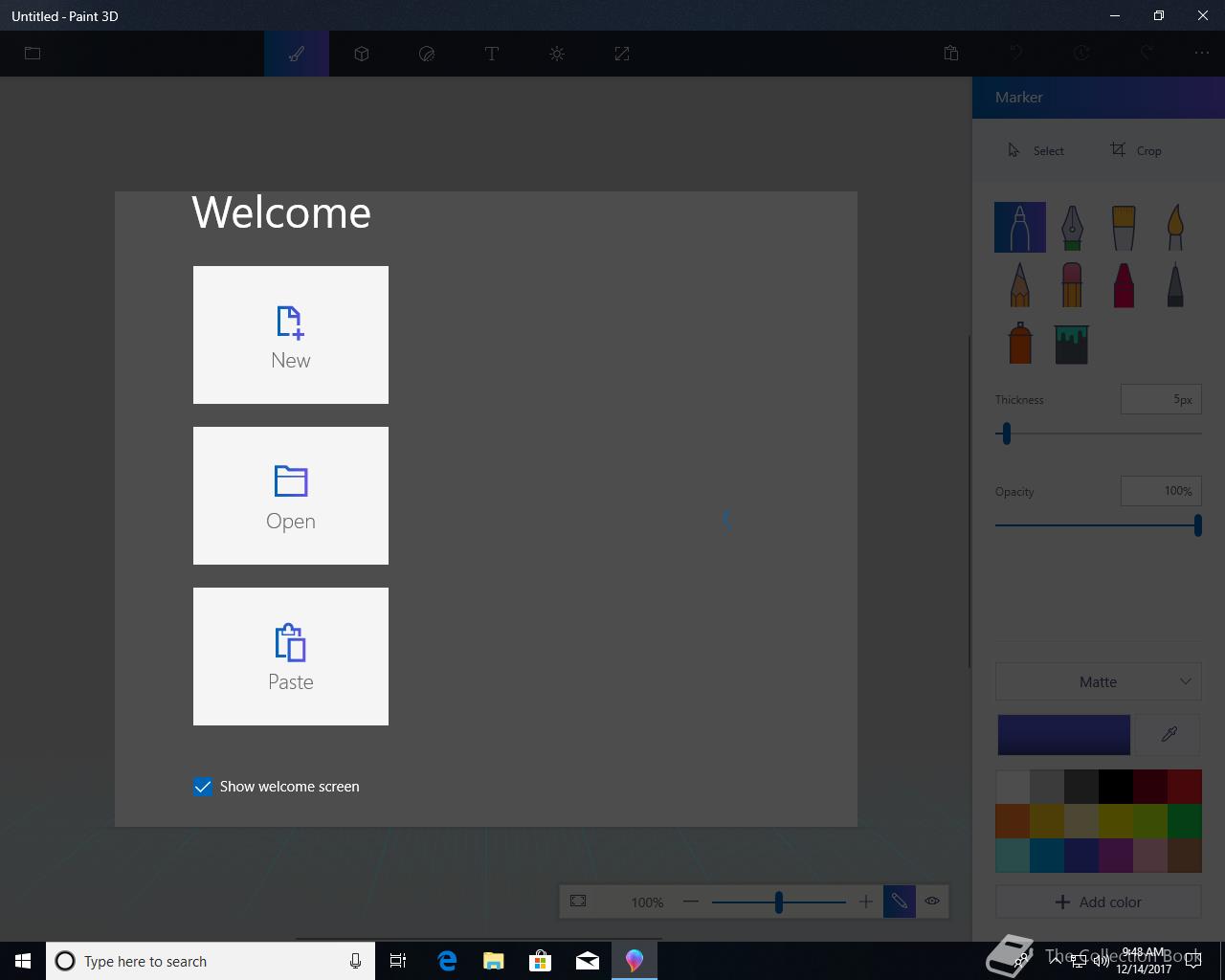Screen dimensions: 1225x980
Task: Choose the black color swatch
Action: click(1116, 787)
